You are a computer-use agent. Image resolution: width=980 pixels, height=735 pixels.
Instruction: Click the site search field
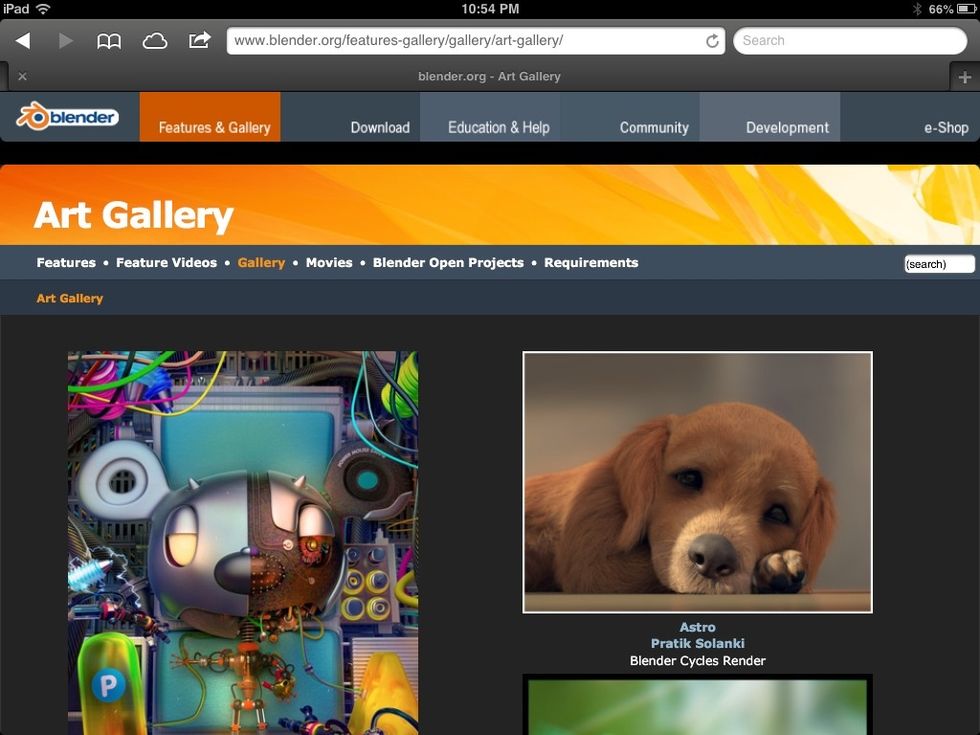(x=938, y=264)
